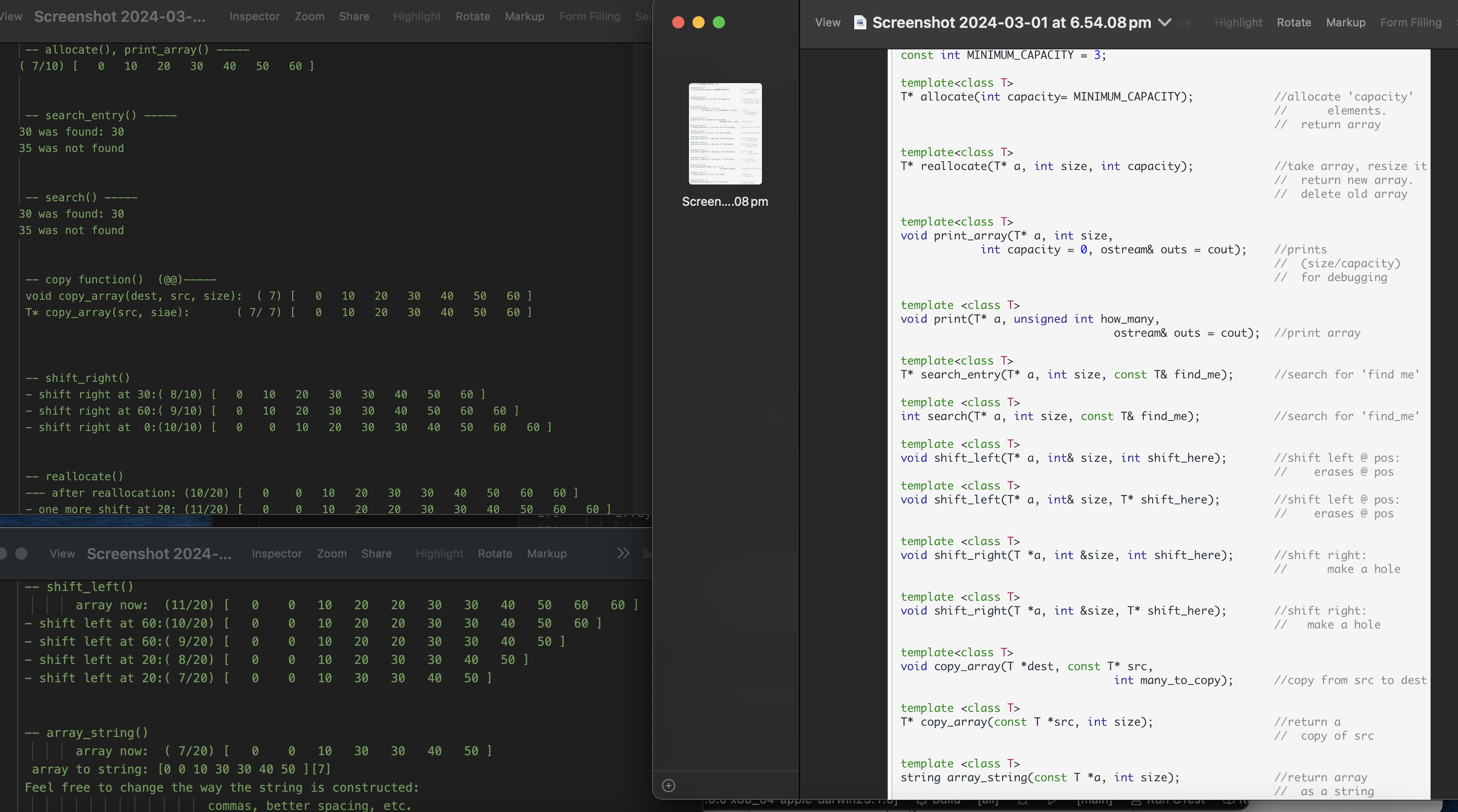The height and width of the screenshot is (812, 1458).
Task: Click the Inspector icon in the top-left toolbar
Action: [x=254, y=16]
